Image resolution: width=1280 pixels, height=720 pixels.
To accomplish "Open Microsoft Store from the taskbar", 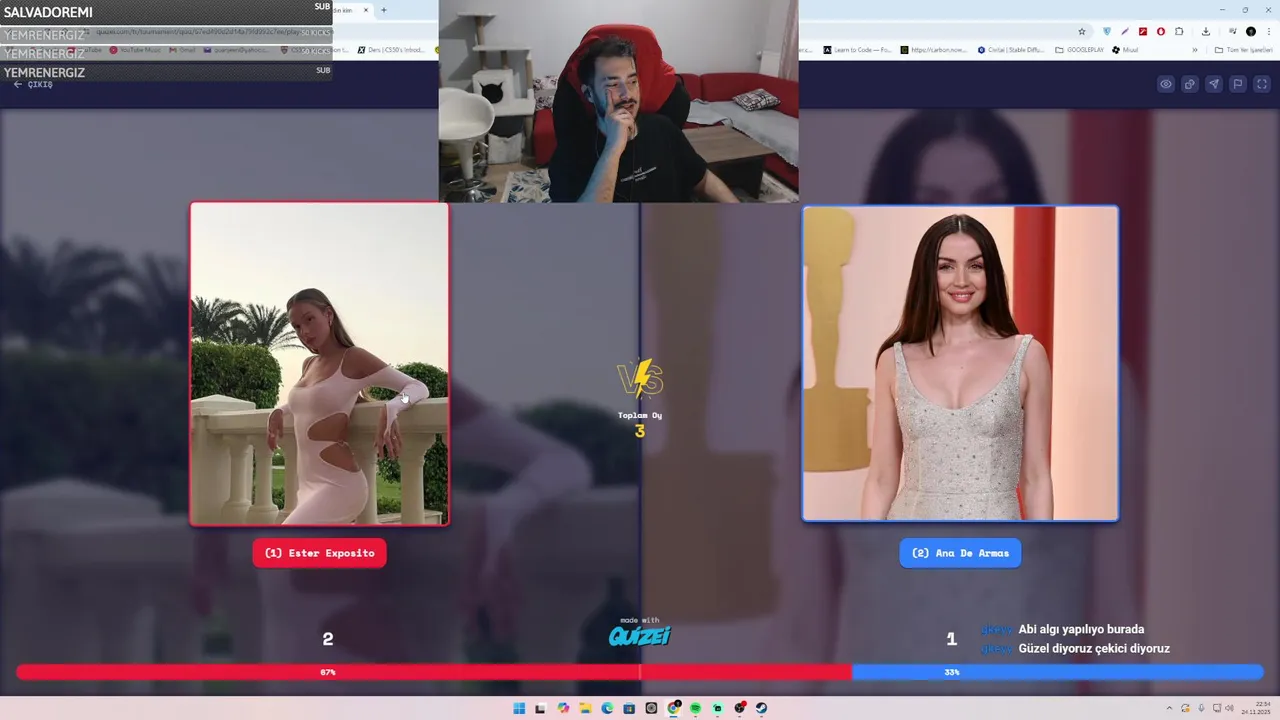I will 629,708.
